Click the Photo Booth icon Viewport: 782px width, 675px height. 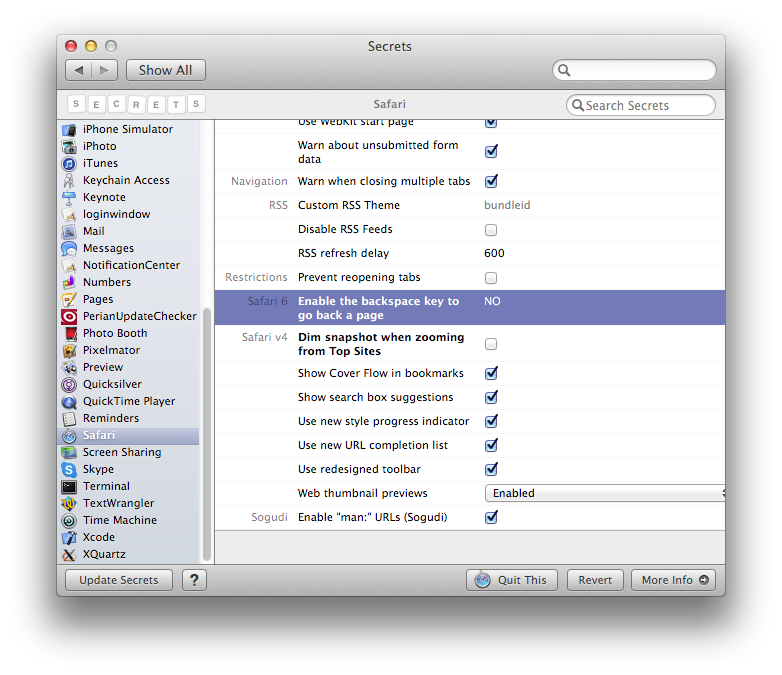click(69, 333)
